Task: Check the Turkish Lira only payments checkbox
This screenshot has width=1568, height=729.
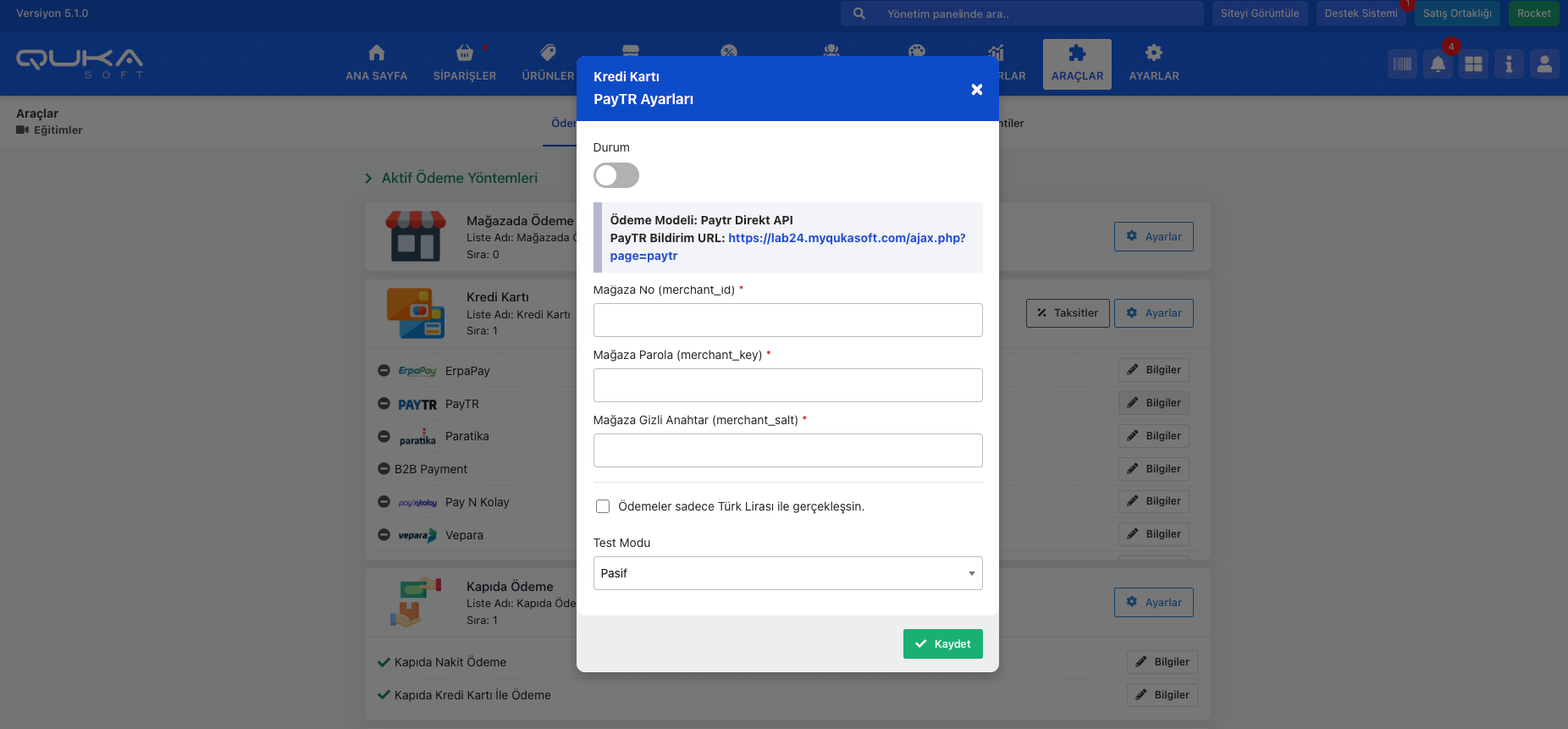Action: click(x=603, y=506)
